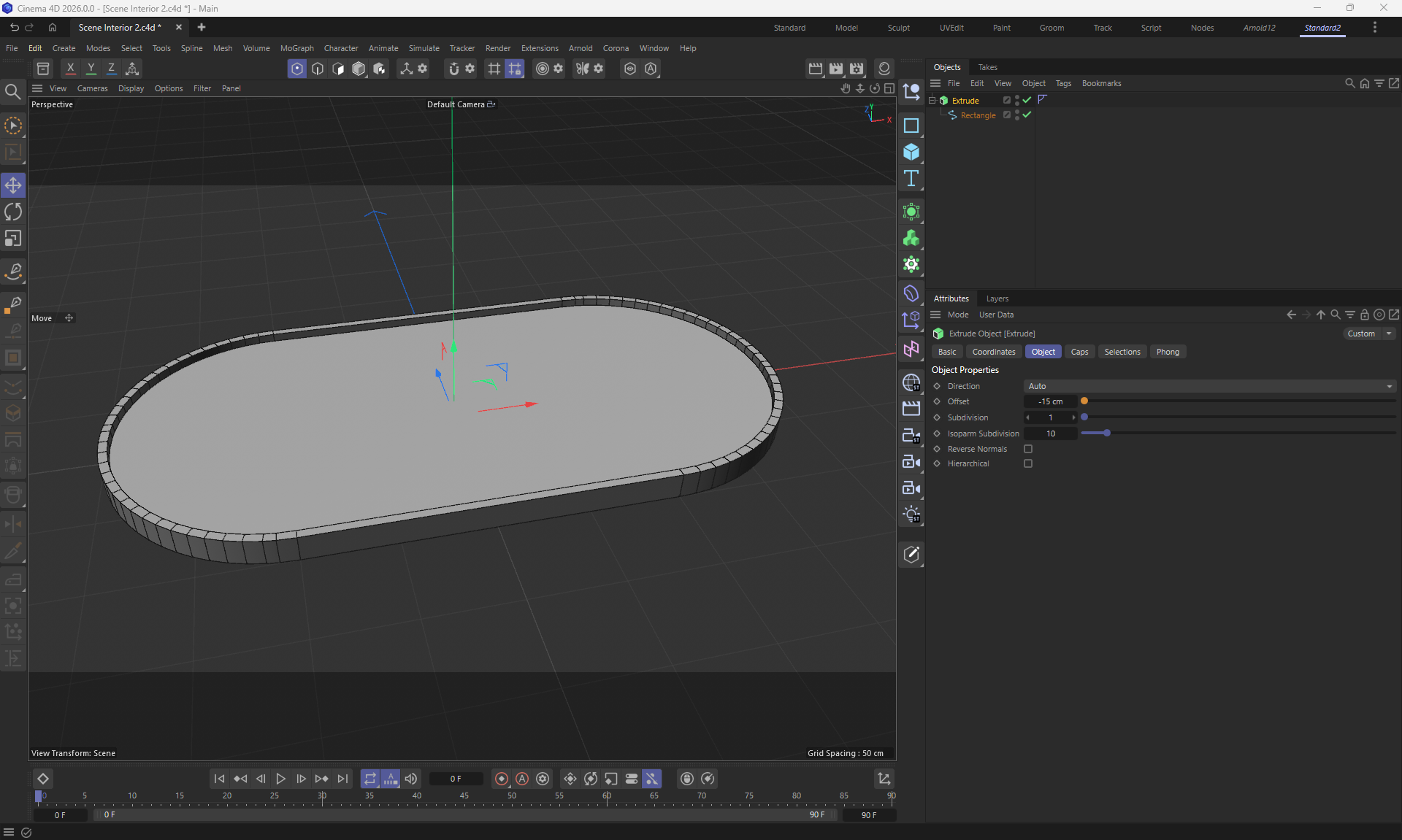Image resolution: width=1402 pixels, height=840 pixels.
Task: Click the Coordinates tab button
Action: [x=993, y=352]
